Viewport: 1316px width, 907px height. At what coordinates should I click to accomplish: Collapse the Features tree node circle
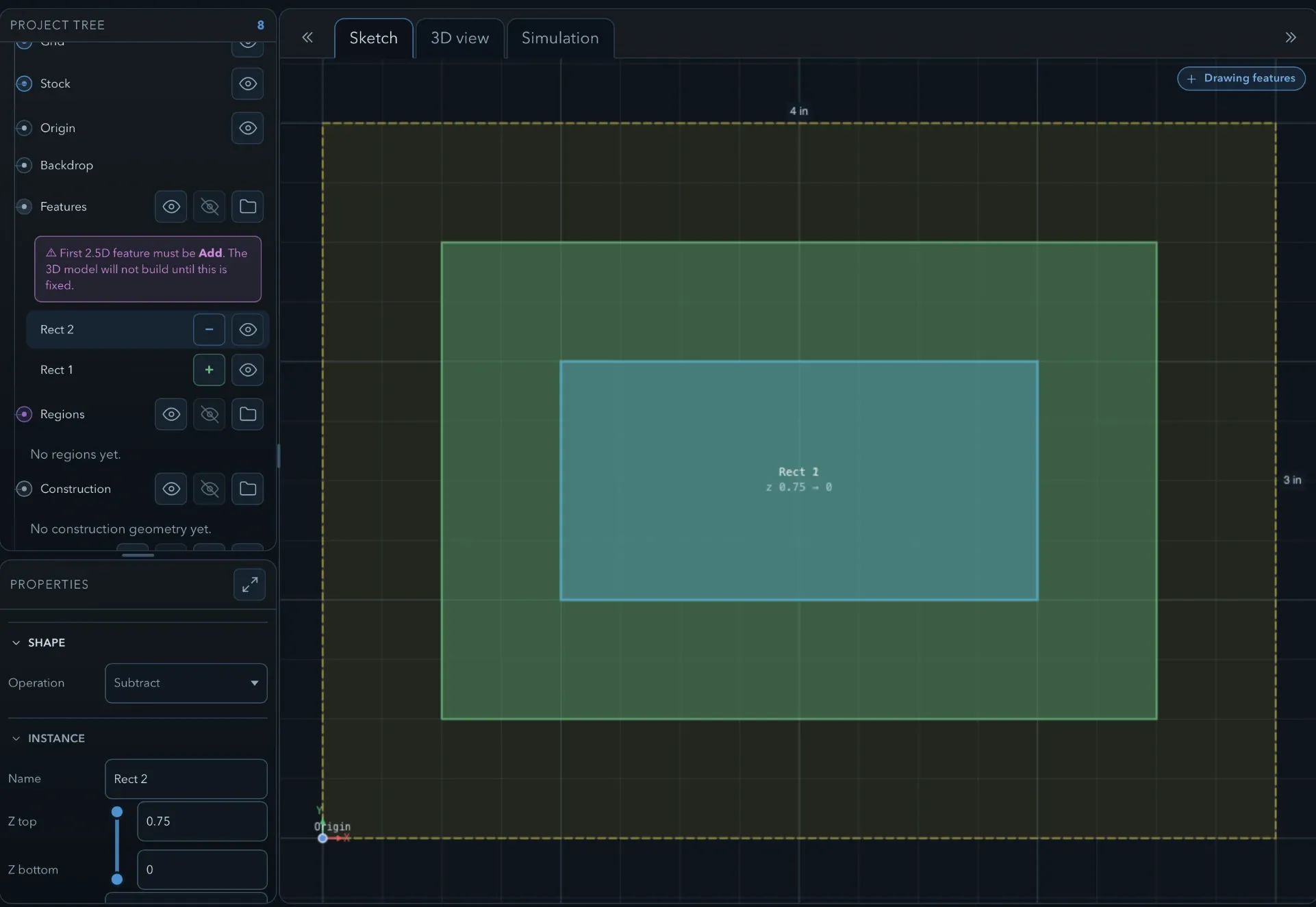point(24,207)
